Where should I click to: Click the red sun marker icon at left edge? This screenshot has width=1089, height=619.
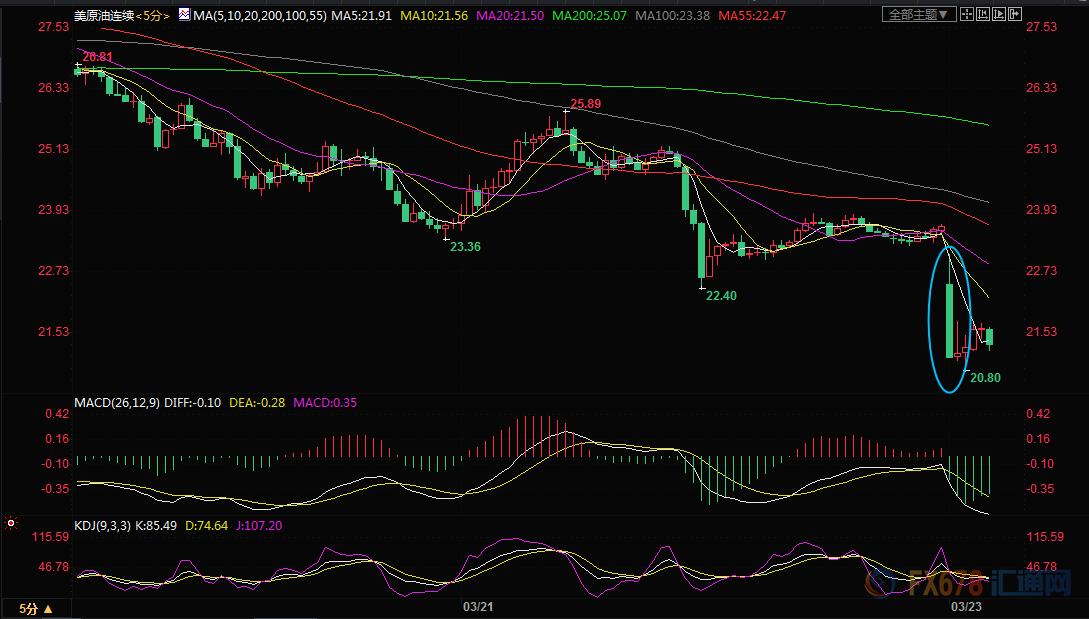11,522
